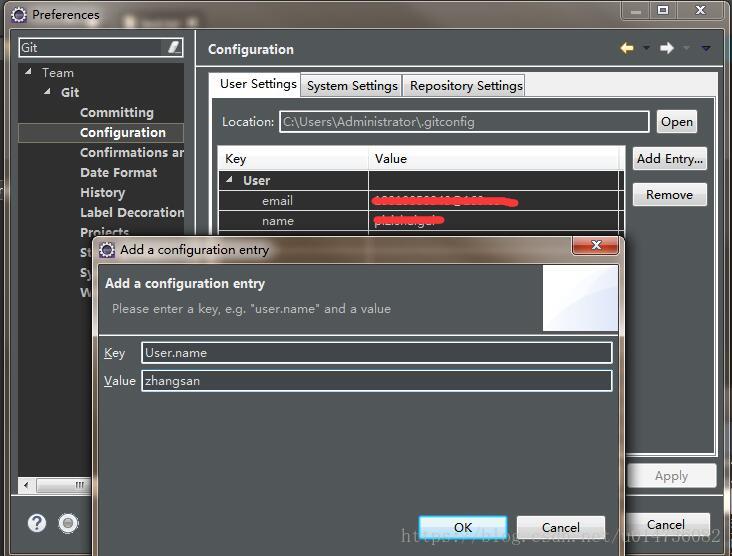Select the Confirmations tree item
The height and width of the screenshot is (556, 732).
point(132,153)
